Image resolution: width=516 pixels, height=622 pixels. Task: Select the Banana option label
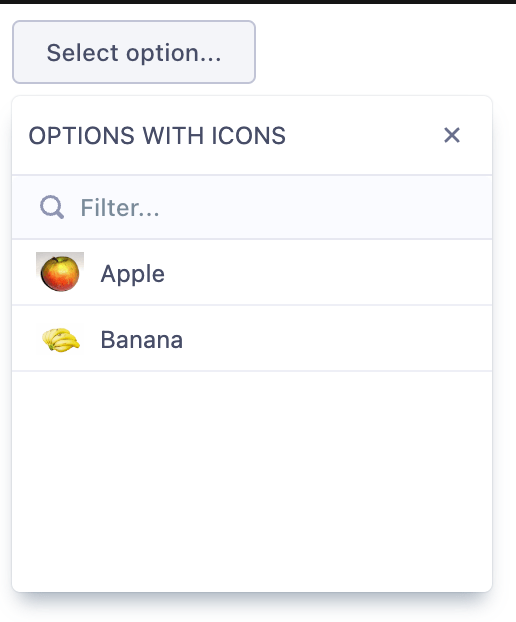pyautogui.click(x=142, y=340)
